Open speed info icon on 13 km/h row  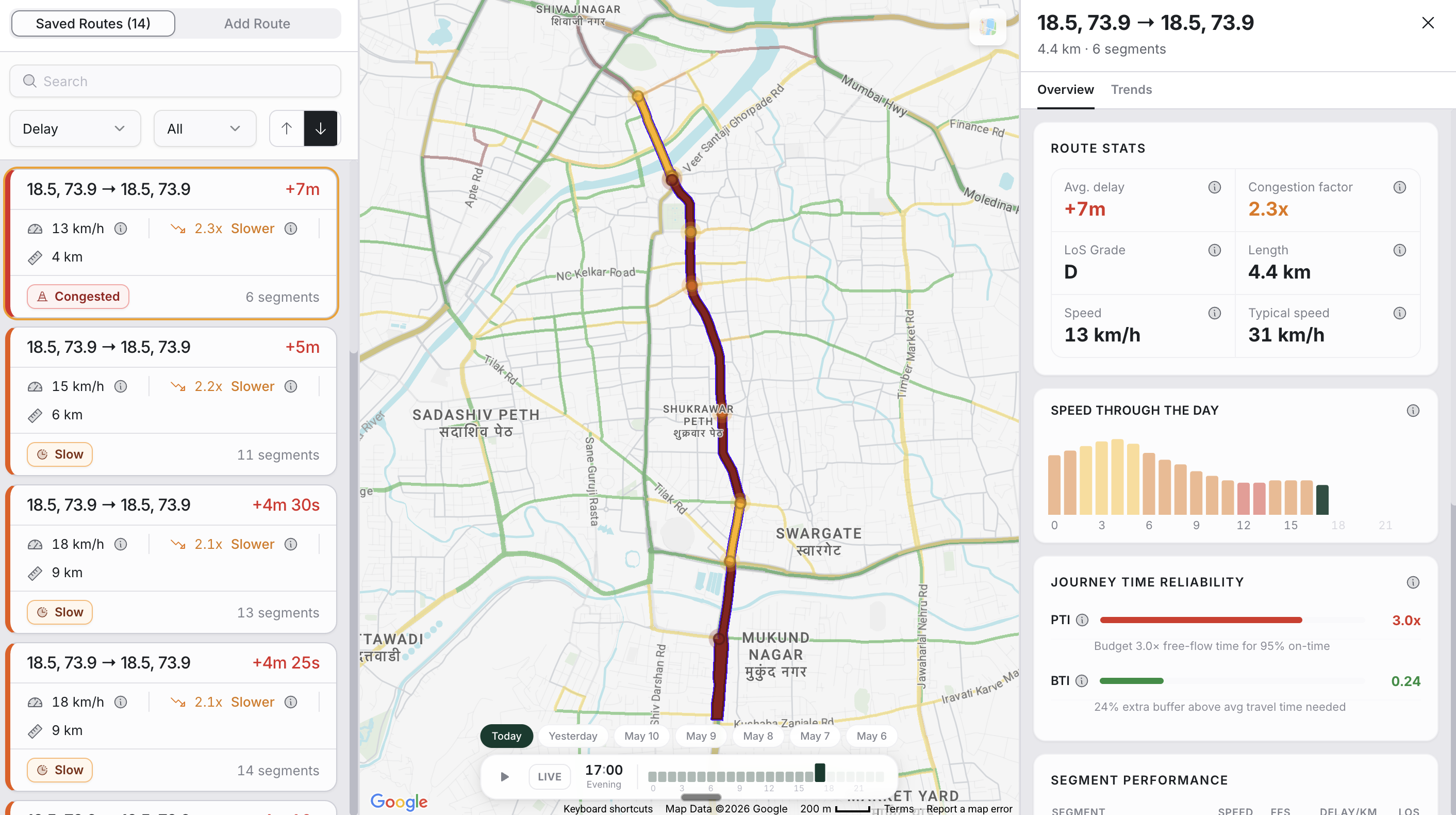coord(121,229)
